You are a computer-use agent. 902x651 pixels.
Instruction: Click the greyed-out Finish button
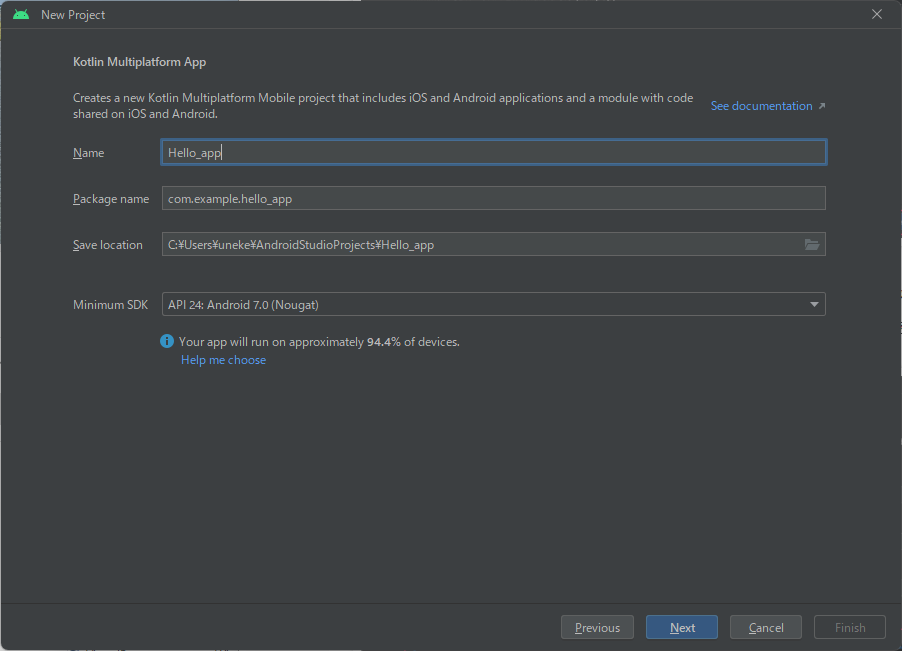pos(850,627)
